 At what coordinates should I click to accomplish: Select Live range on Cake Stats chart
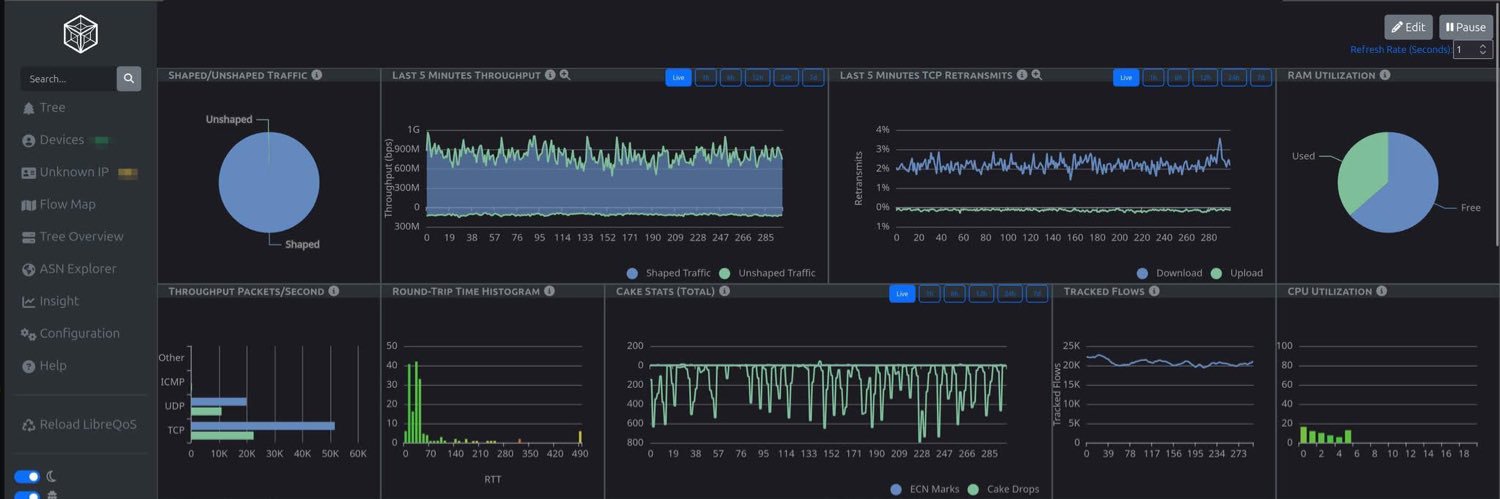(x=902, y=293)
